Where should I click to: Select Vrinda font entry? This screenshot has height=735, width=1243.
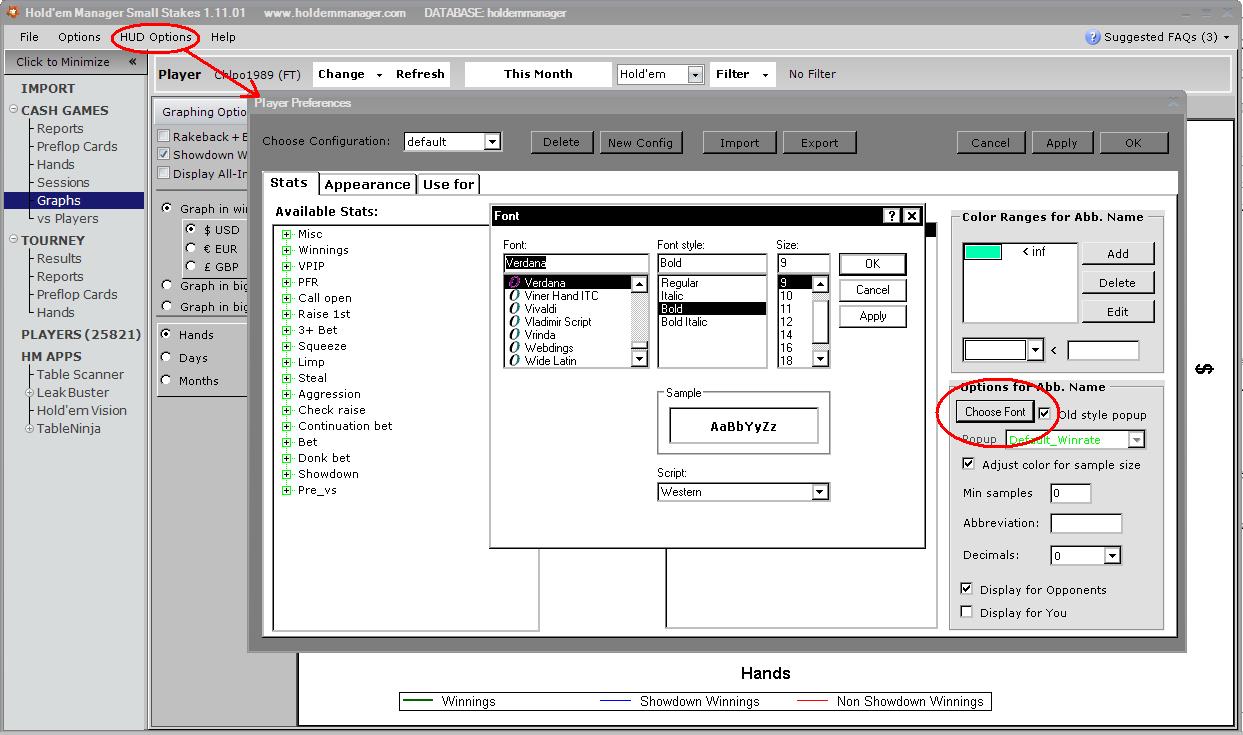pos(567,335)
